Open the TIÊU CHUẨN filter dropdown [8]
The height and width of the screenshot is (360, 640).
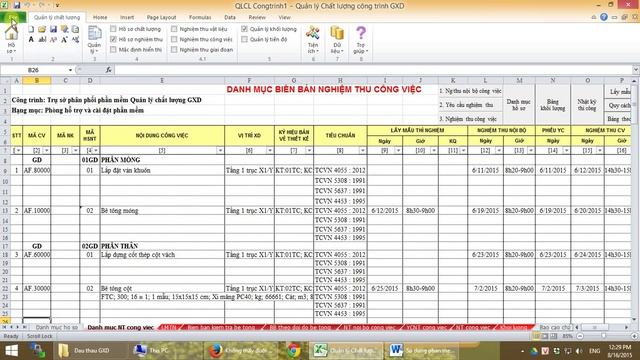tap(362, 151)
